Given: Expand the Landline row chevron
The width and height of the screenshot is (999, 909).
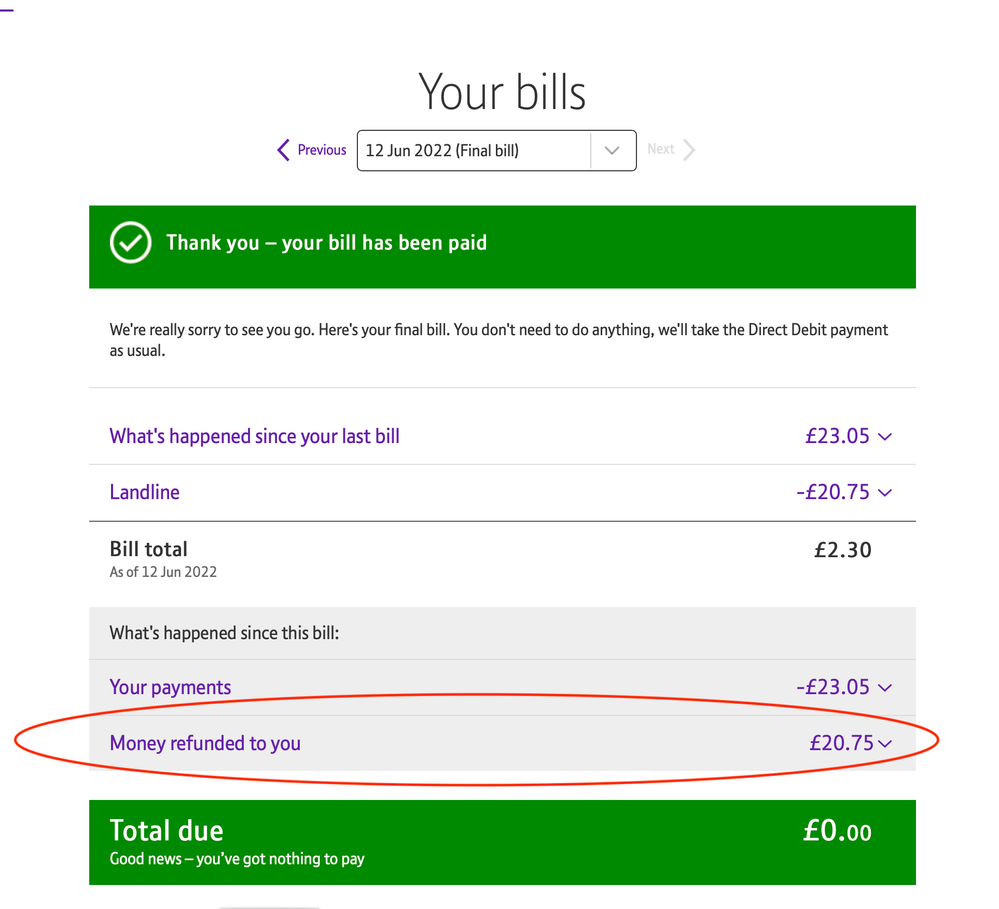Looking at the screenshot, I should coord(884,493).
